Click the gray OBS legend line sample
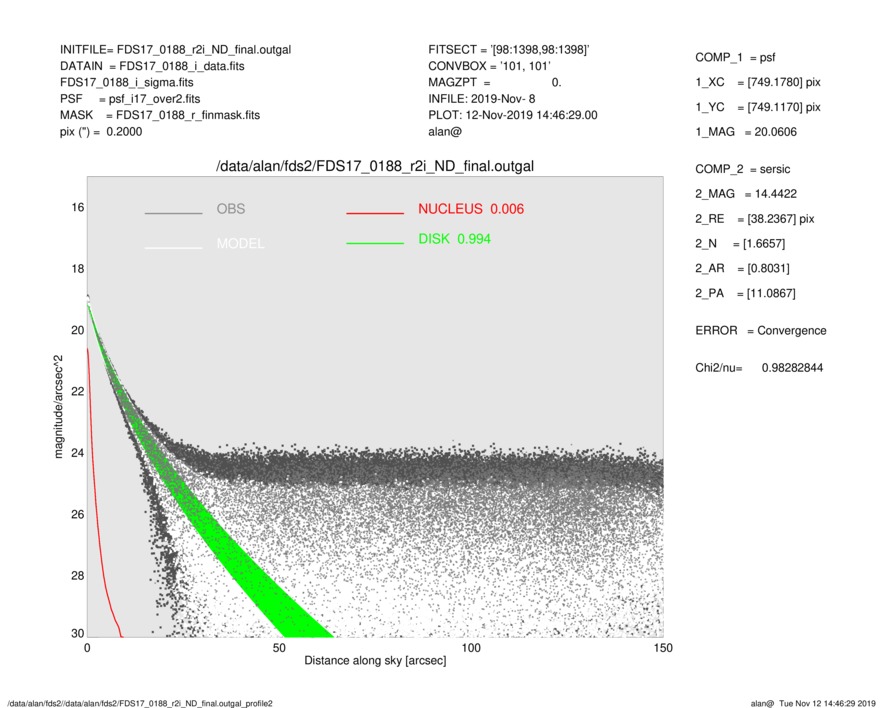 (173, 213)
